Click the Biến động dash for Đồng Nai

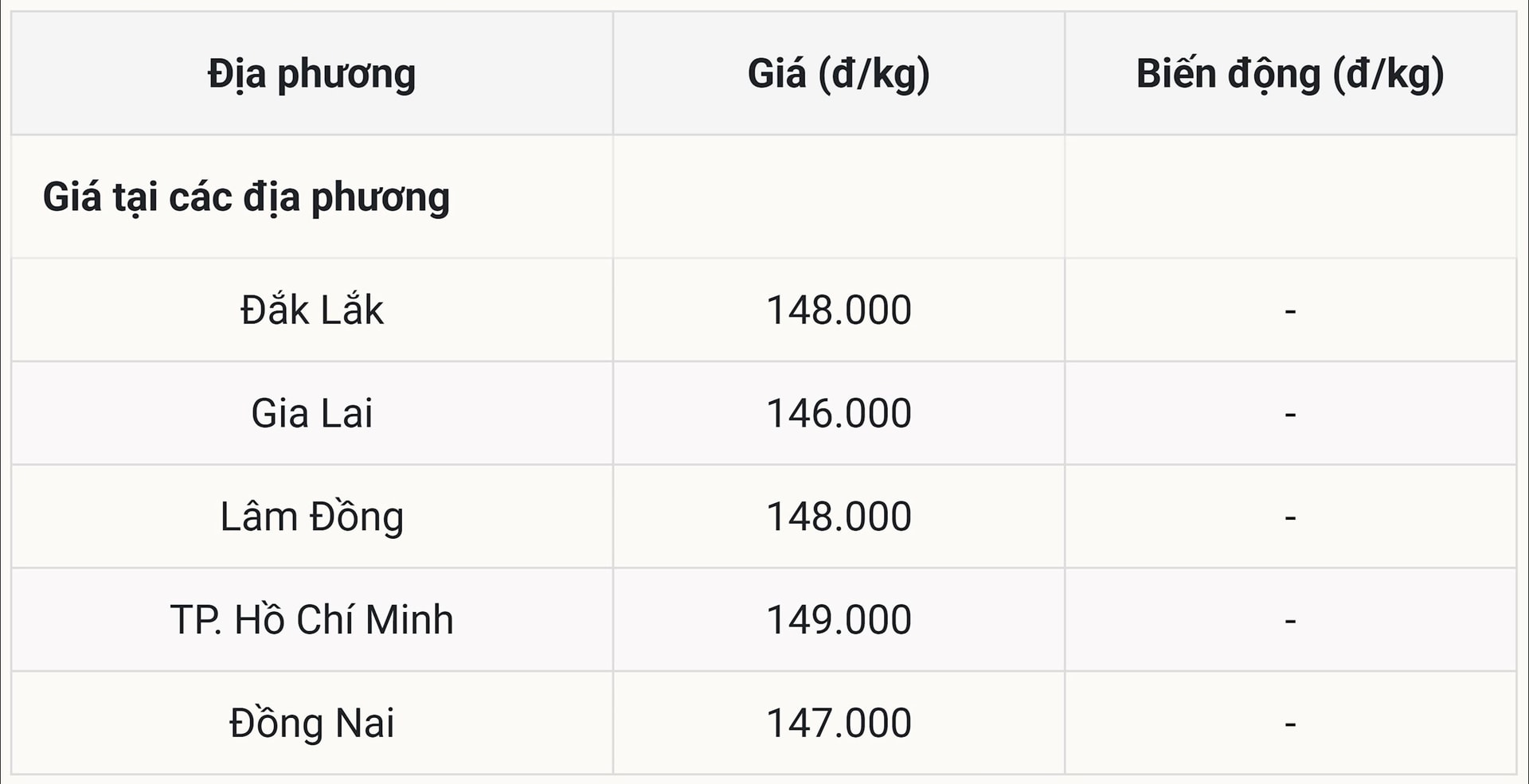pos(1290,724)
